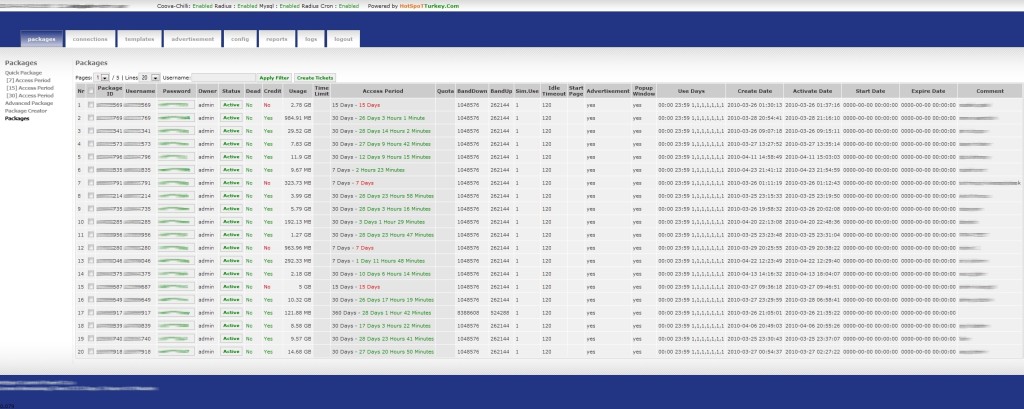Click activate date 2010-04-23 21:54:59
This screenshot has height=409, width=1024.
click(x=812, y=170)
